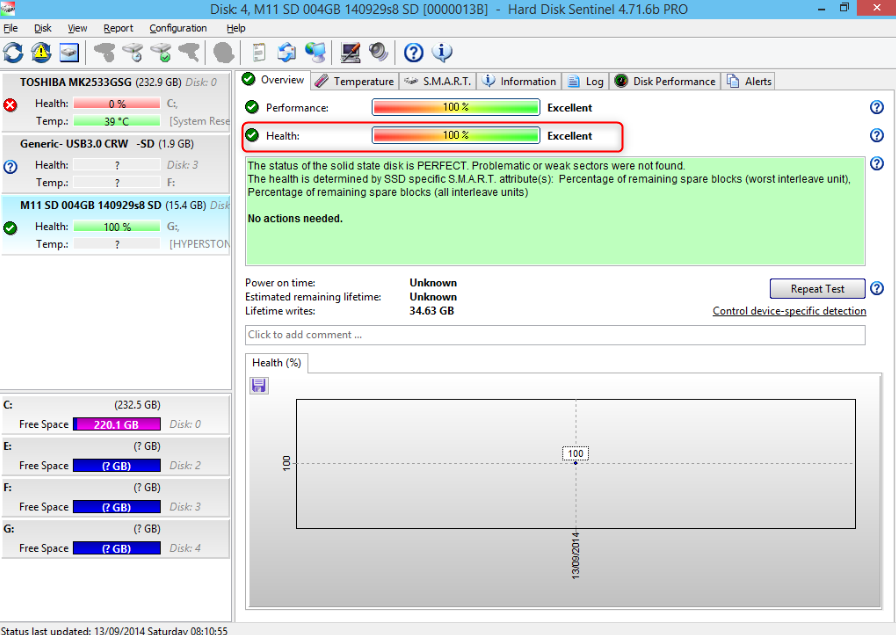Open the Disk Performance tab
The width and height of the screenshot is (896, 635).
[666, 81]
